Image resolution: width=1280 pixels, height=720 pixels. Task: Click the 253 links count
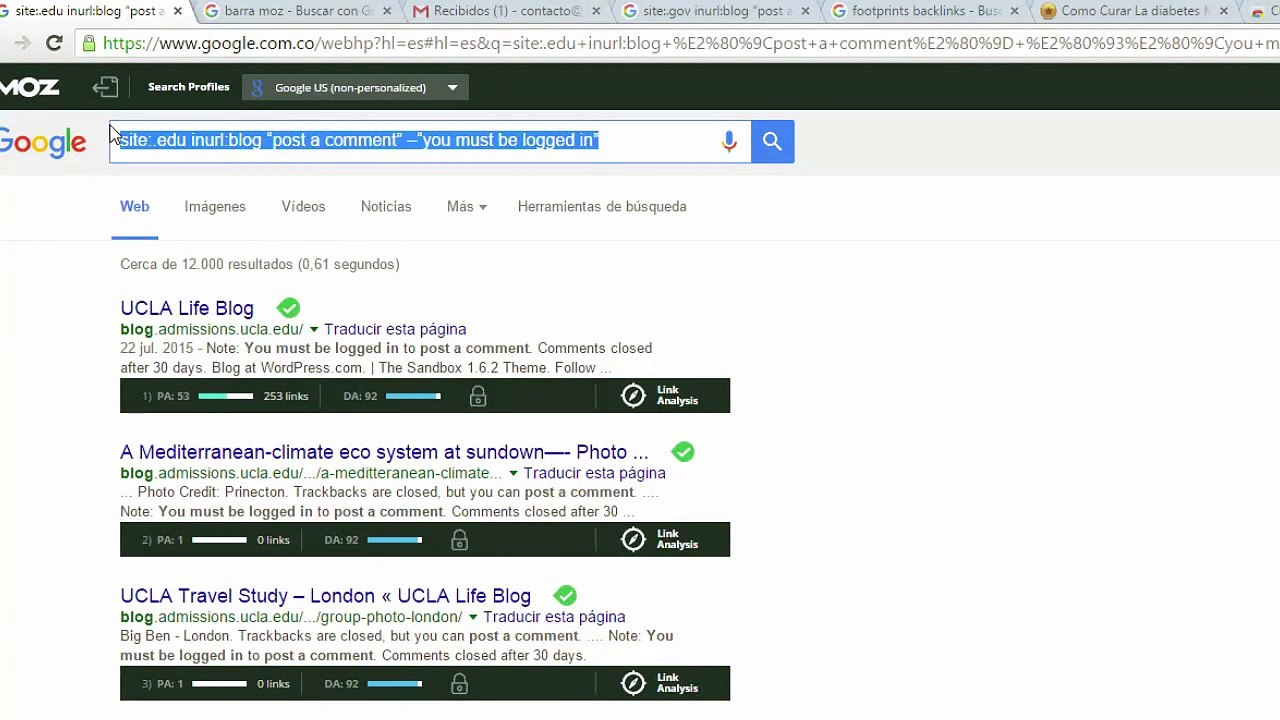(x=286, y=397)
